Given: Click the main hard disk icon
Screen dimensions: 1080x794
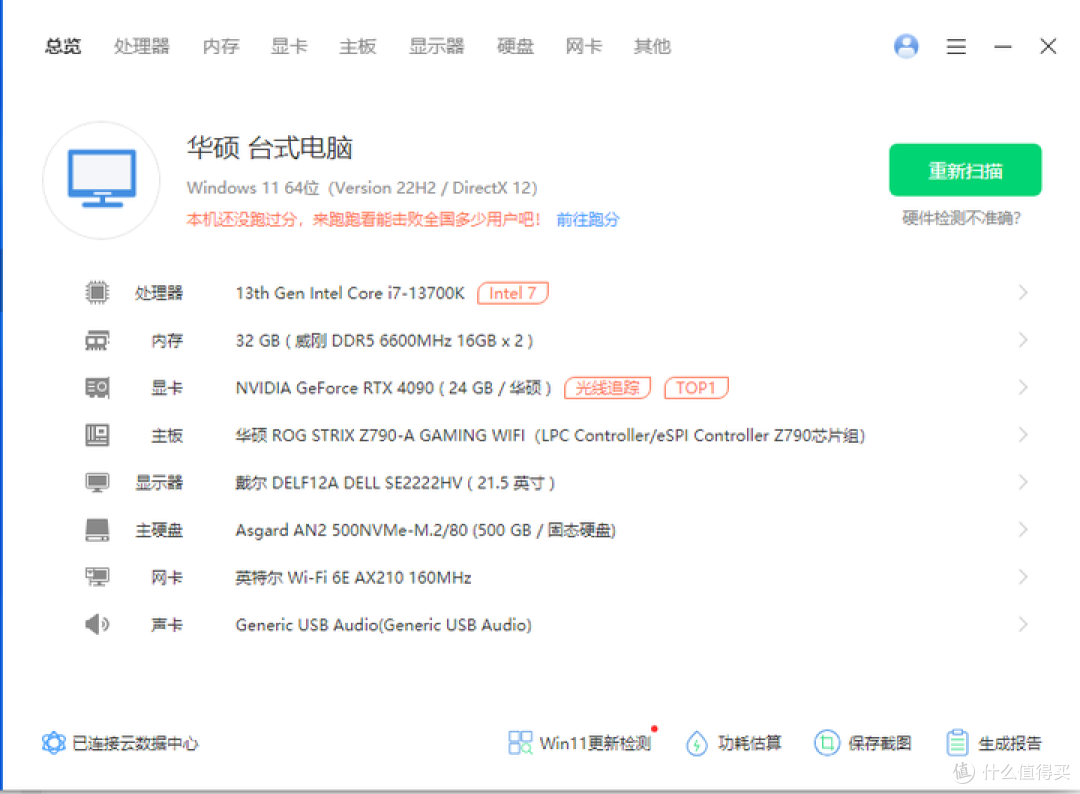Looking at the screenshot, I should pyautogui.click(x=97, y=530).
